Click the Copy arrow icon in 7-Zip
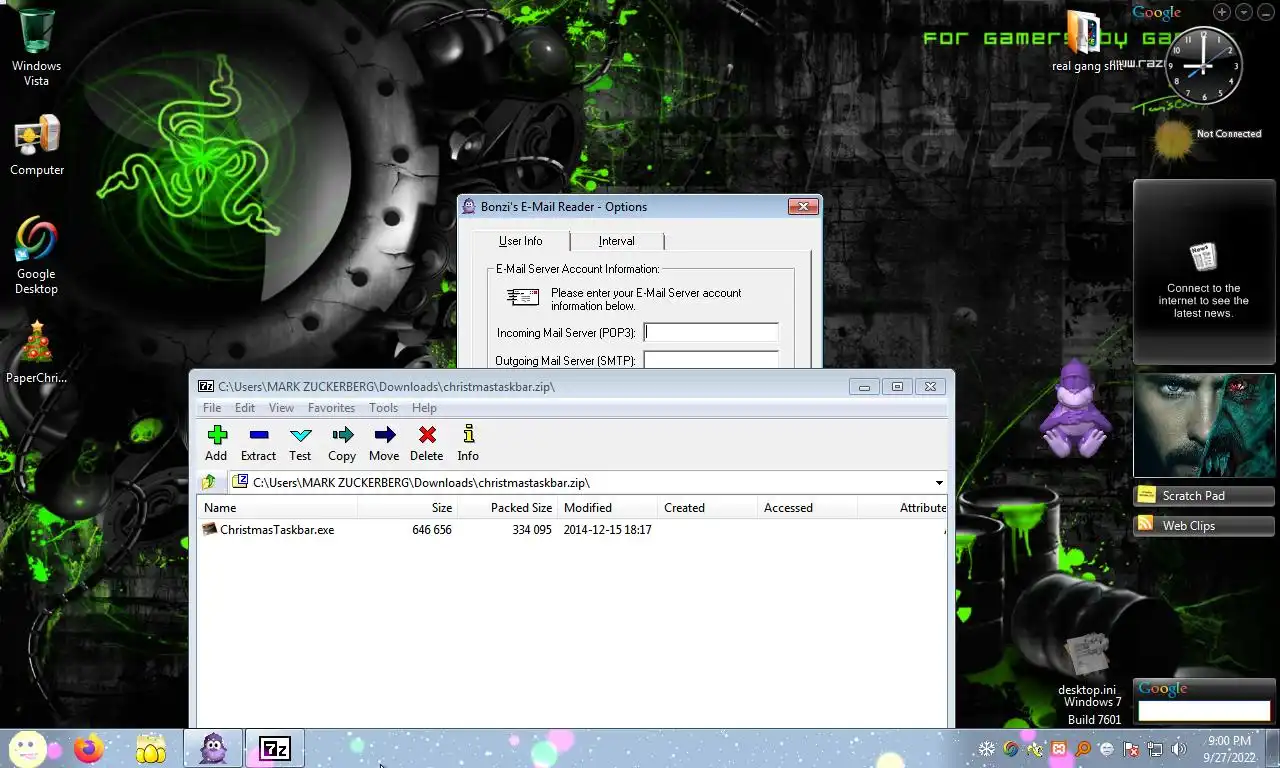 [x=342, y=444]
